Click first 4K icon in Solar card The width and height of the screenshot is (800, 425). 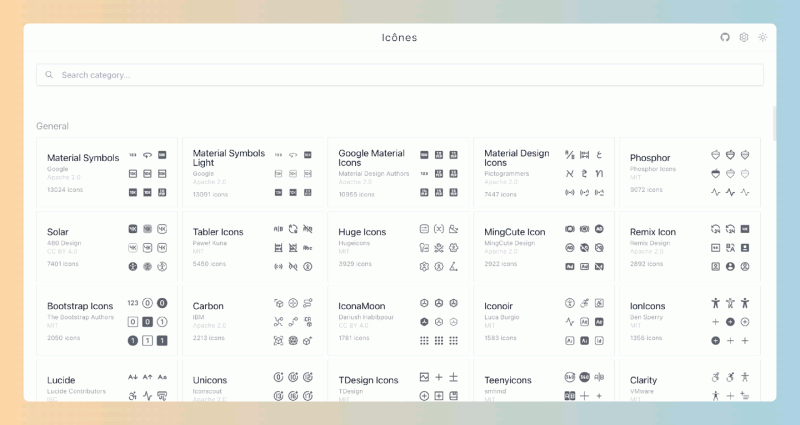click(133, 229)
